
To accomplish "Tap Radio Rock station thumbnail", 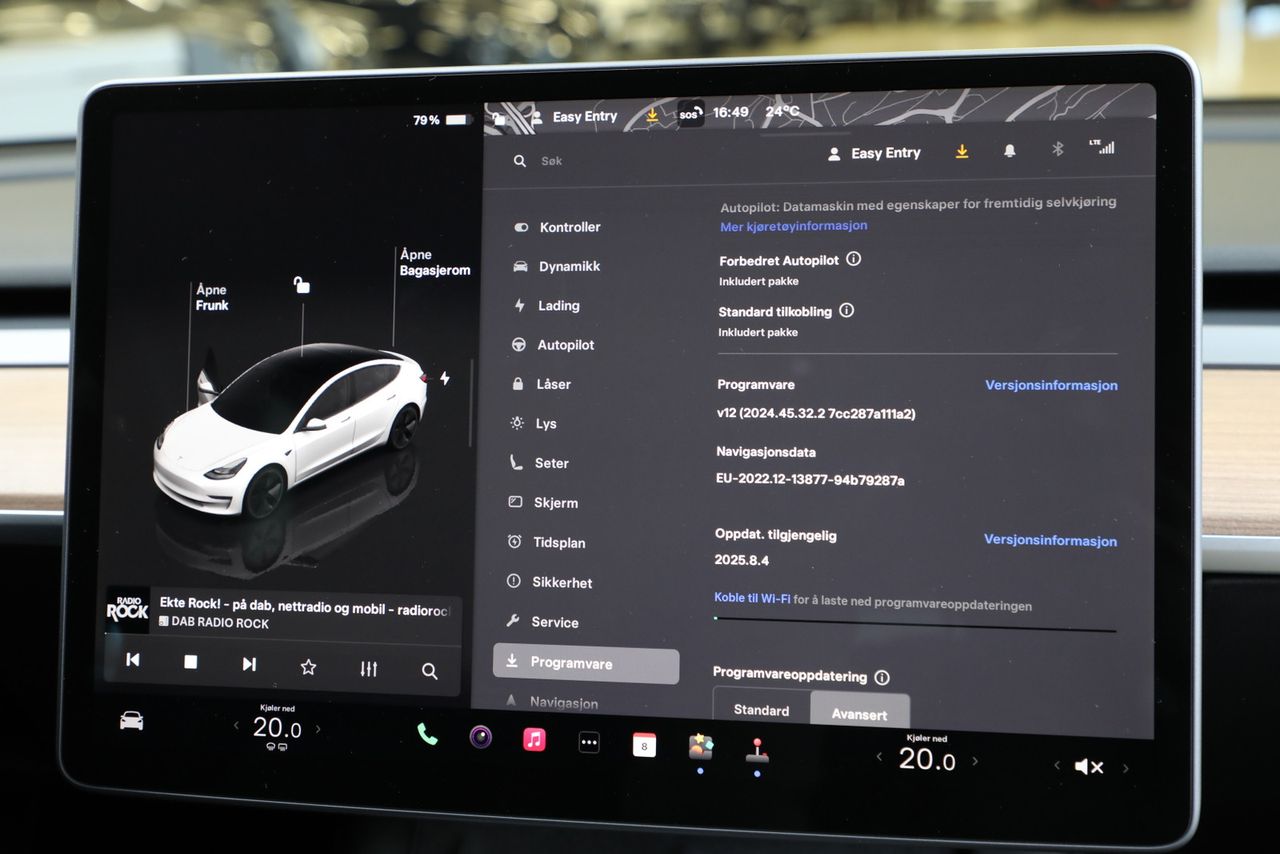I will (128, 609).
